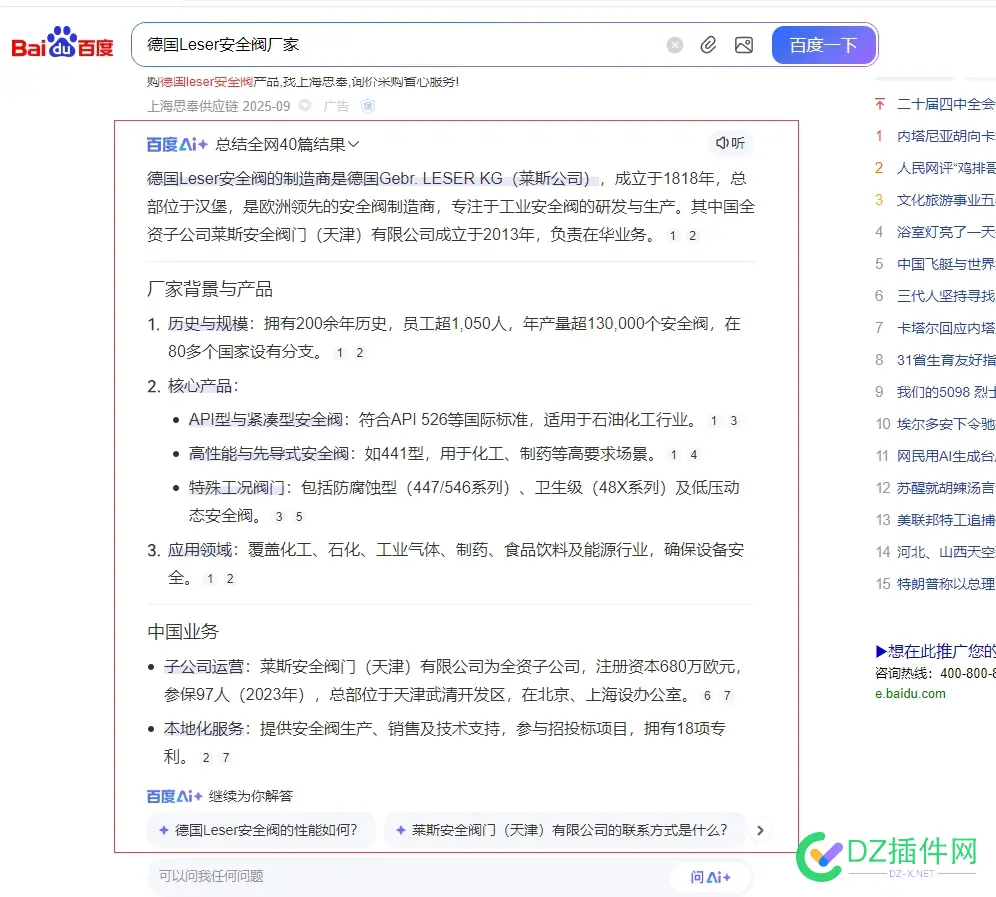Click the red pinned-arrow icon beside 二十届四中全会

pos(881,104)
